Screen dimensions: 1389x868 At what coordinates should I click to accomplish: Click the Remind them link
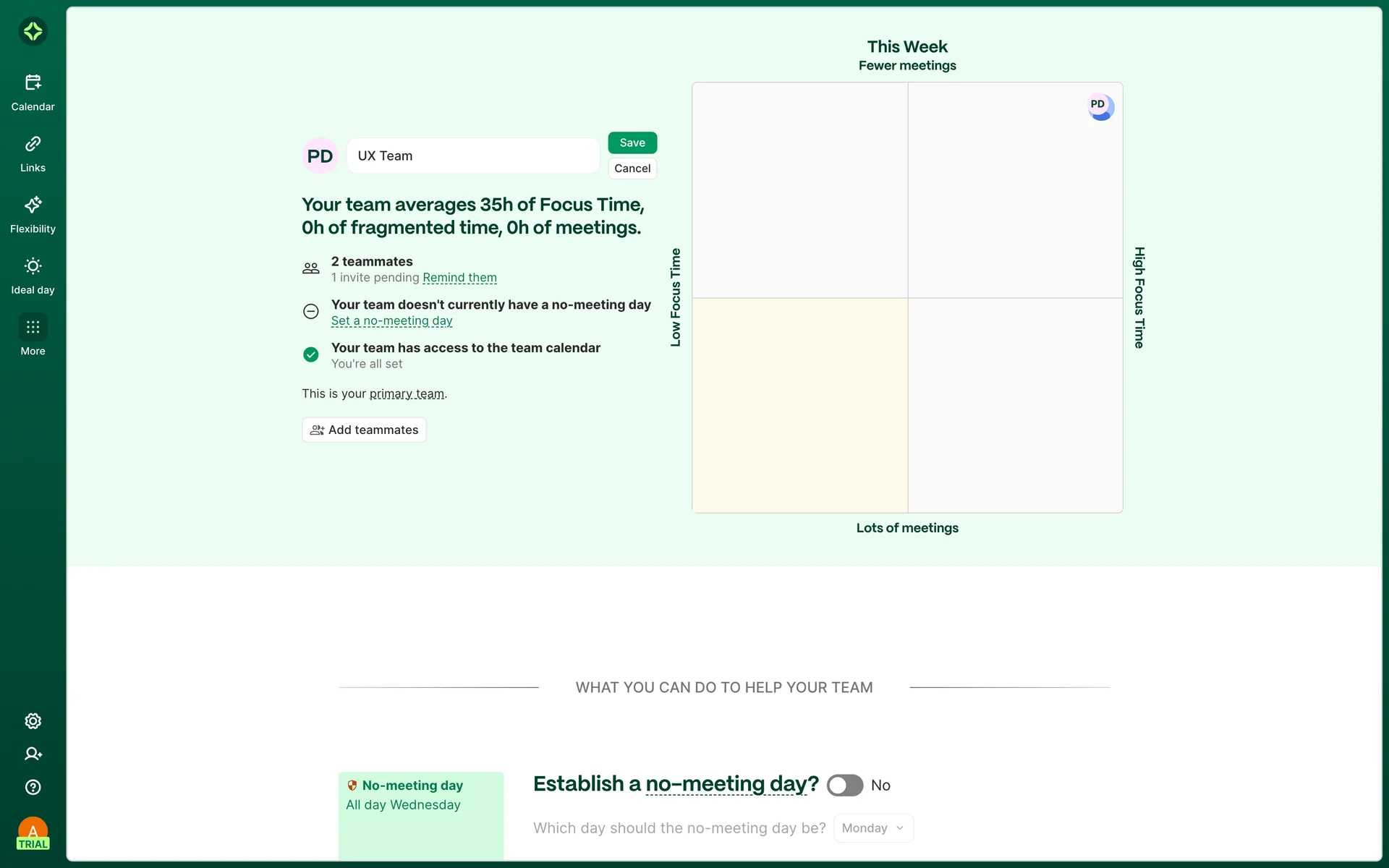coord(459,278)
